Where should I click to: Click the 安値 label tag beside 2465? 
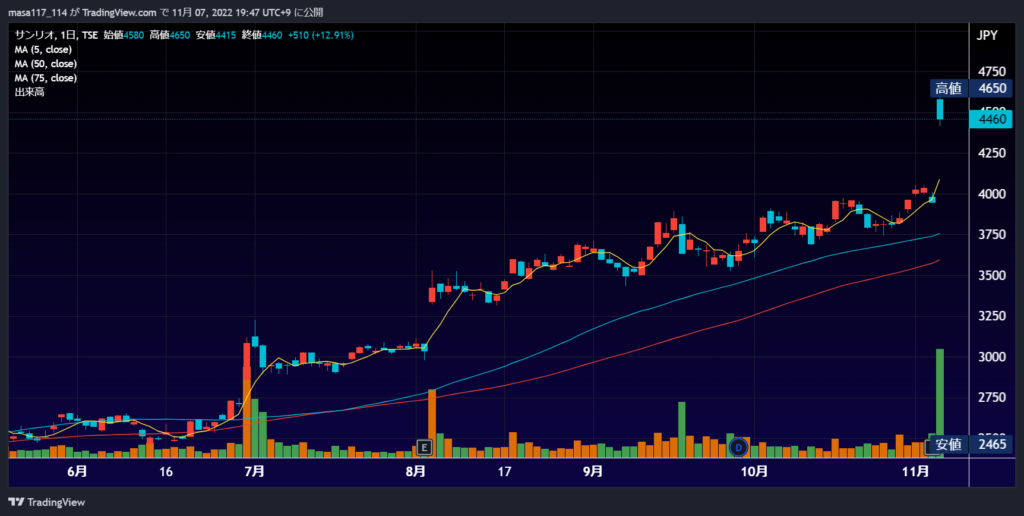948,444
